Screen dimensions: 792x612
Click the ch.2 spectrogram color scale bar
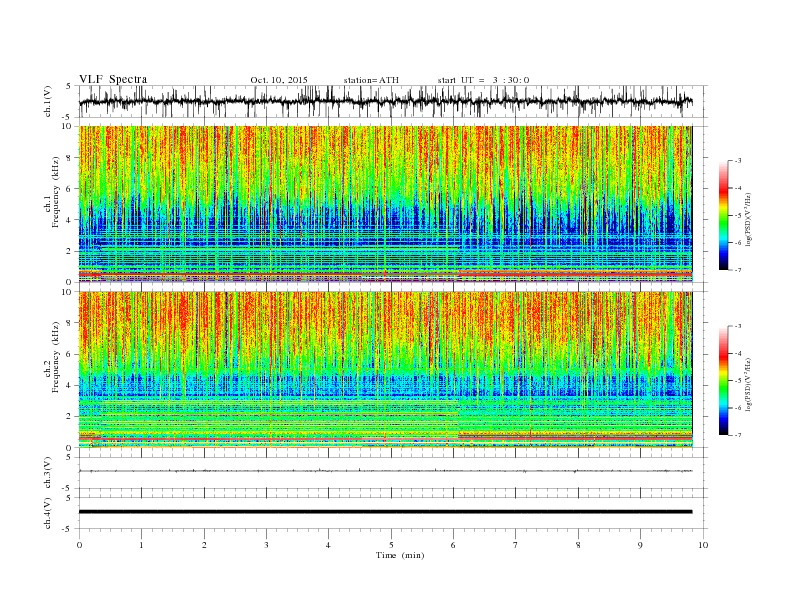pos(723,380)
